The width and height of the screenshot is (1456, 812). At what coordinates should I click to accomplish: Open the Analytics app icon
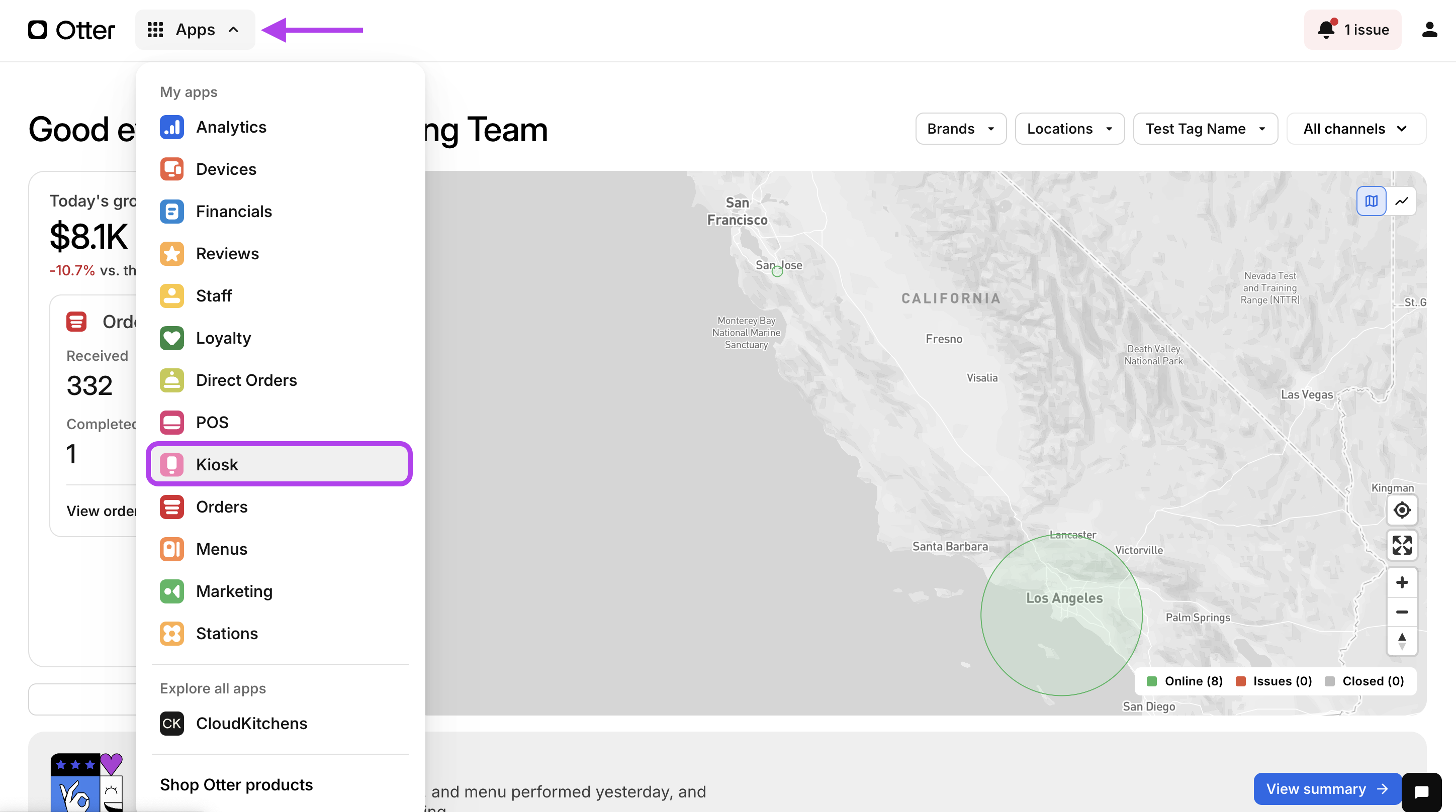pos(172,127)
